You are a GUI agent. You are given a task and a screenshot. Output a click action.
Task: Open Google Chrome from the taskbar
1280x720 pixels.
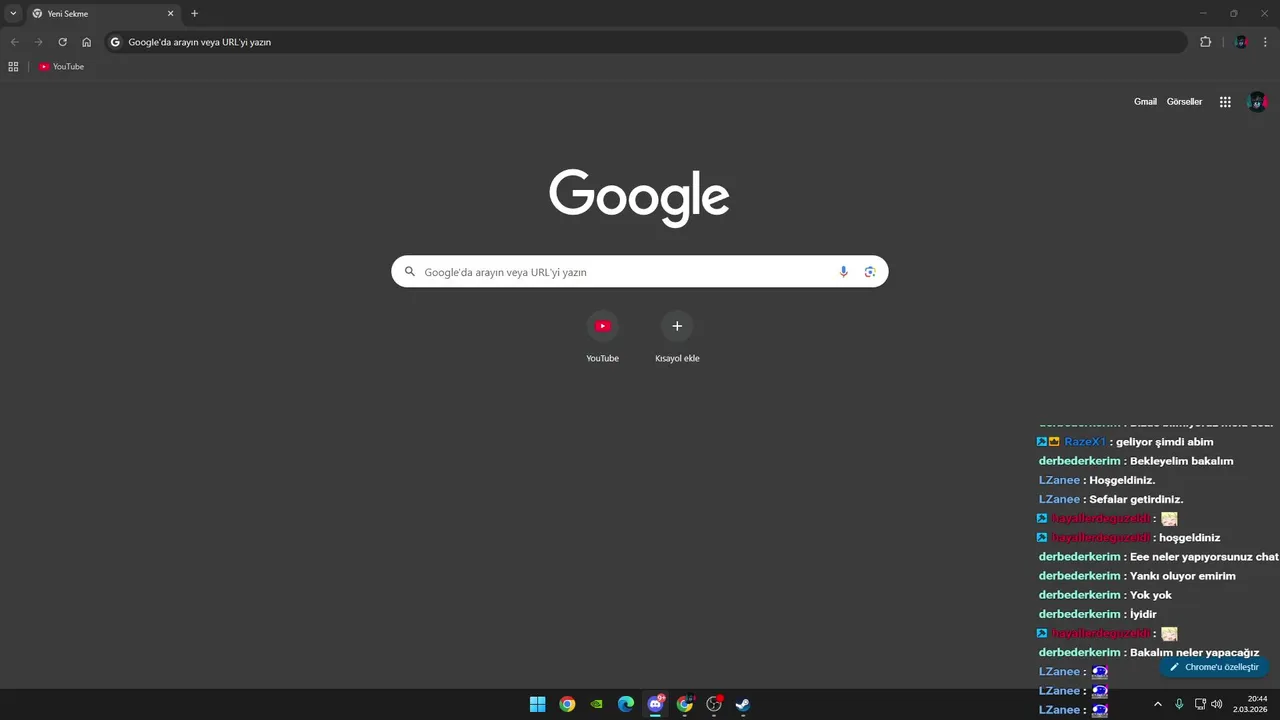567,704
